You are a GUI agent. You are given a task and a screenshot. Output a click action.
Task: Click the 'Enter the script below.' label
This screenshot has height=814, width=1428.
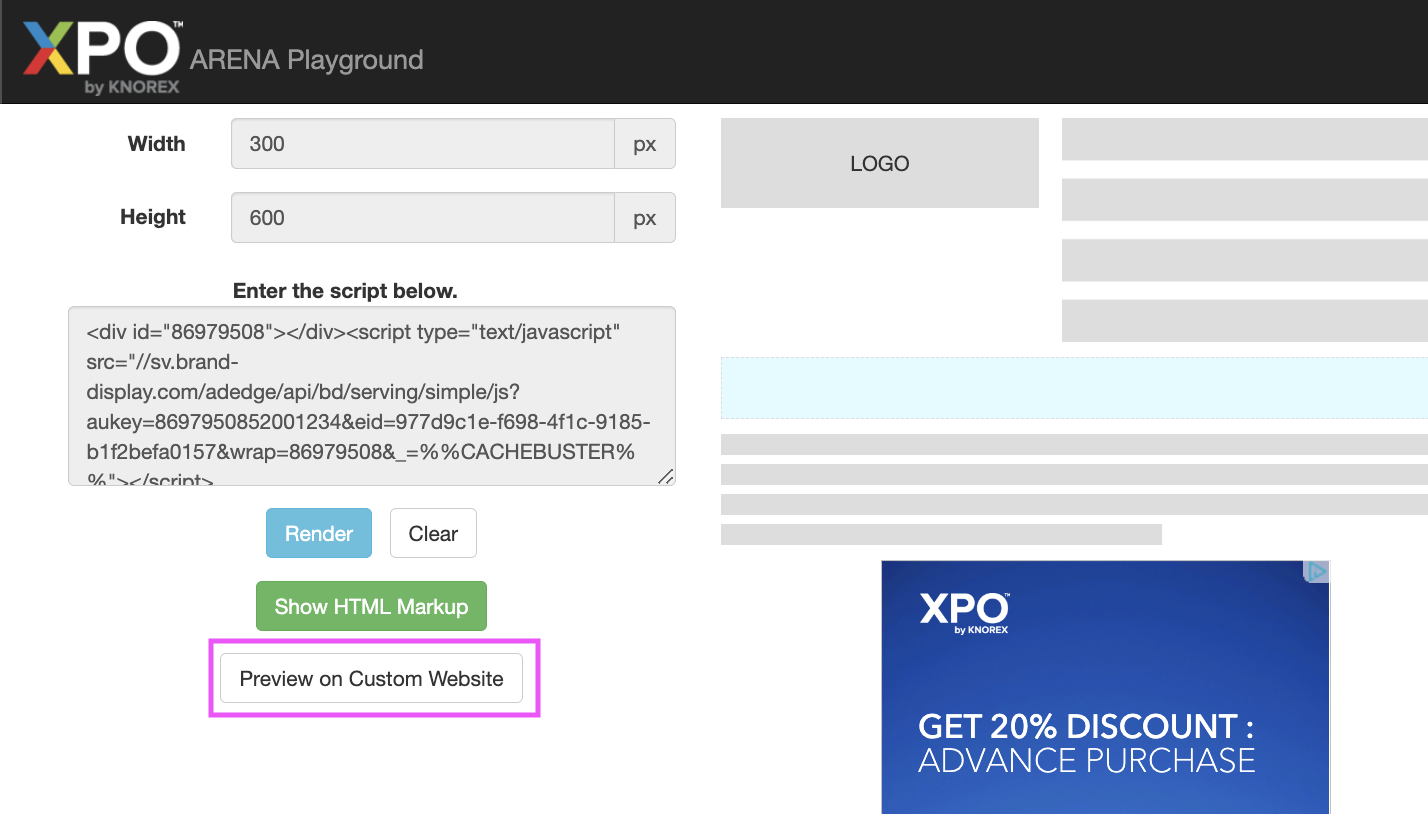344,291
